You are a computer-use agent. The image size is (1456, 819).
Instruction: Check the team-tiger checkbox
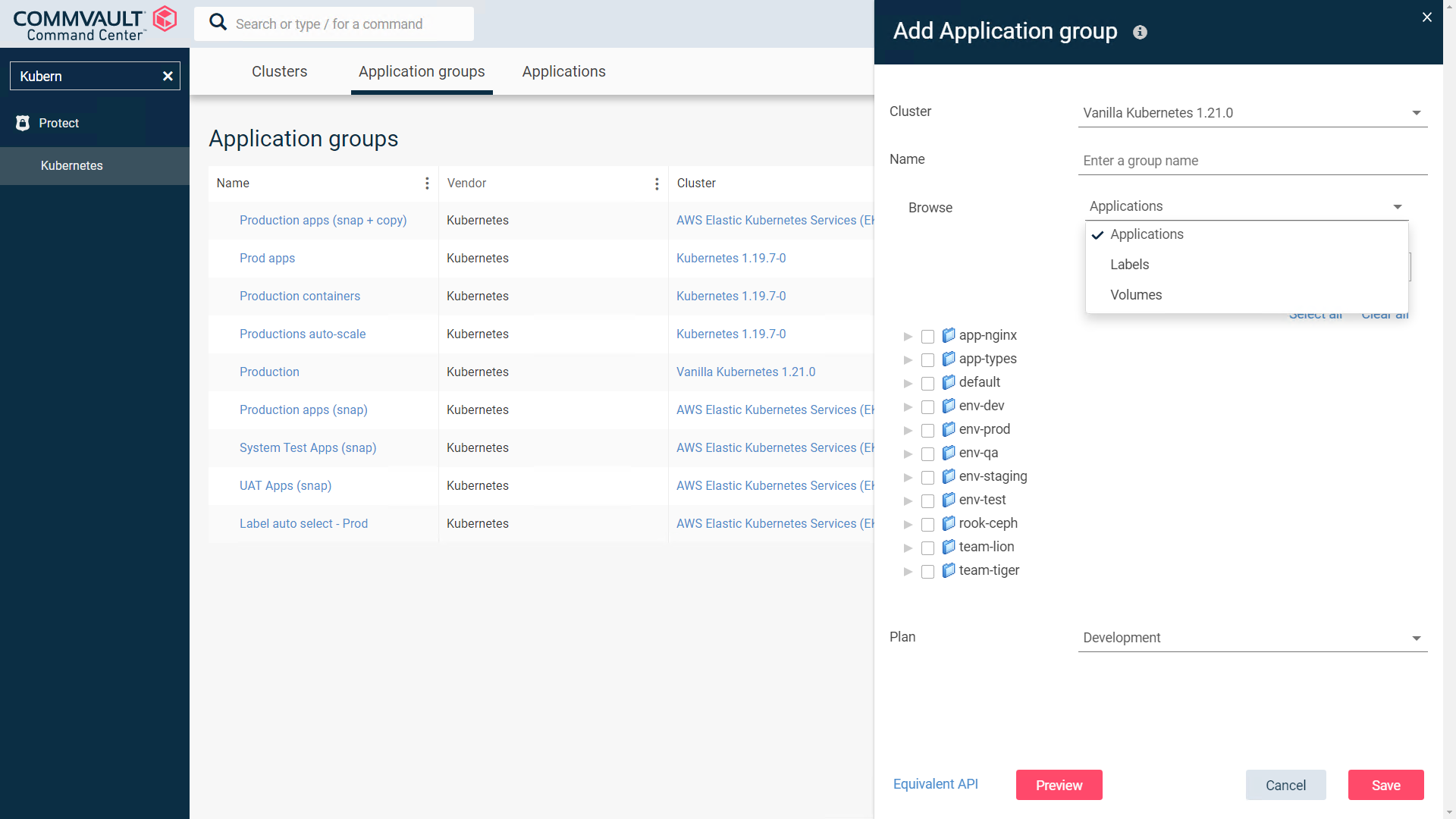(927, 572)
